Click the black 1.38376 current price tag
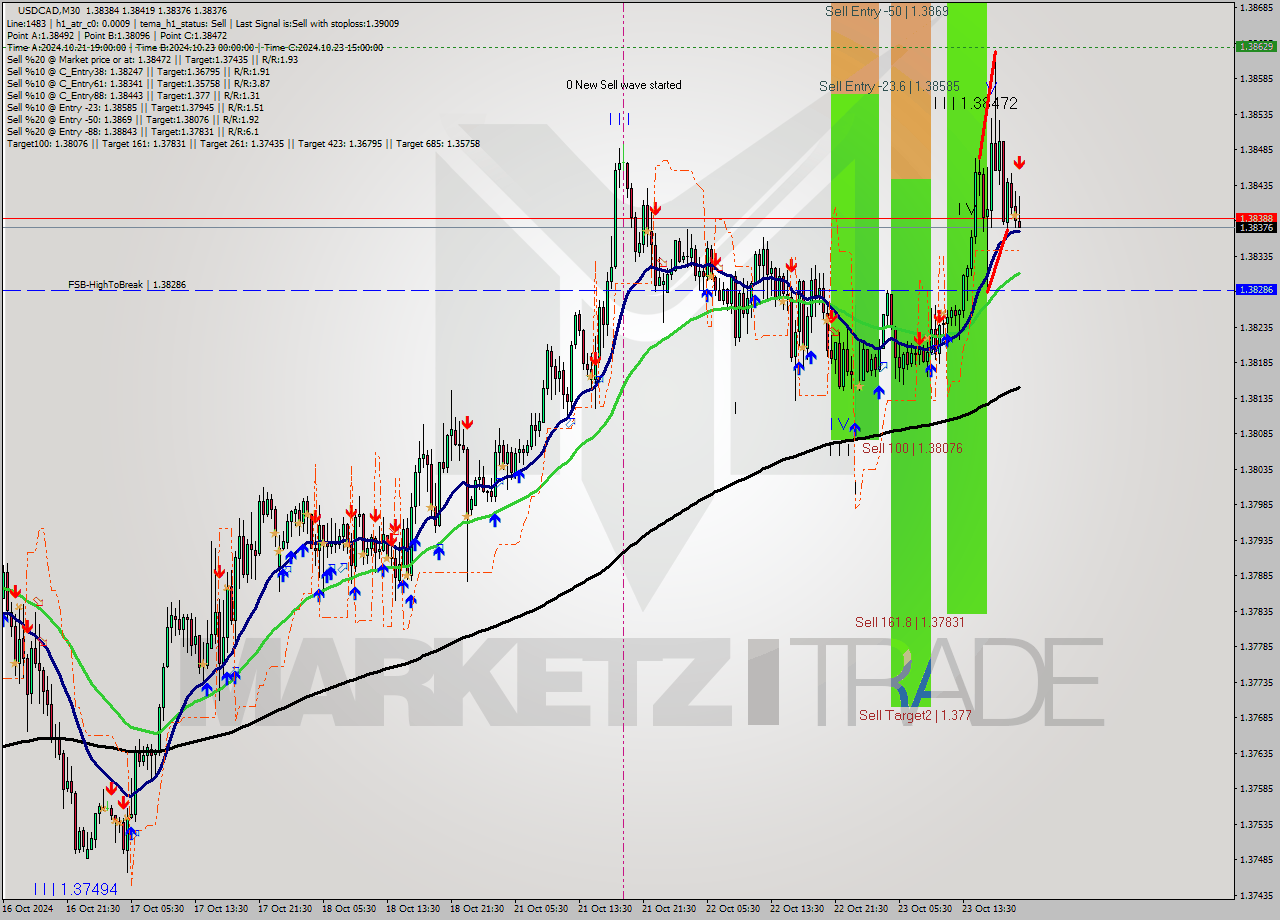This screenshot has width=1280, height=920. tap(1256, 228)
